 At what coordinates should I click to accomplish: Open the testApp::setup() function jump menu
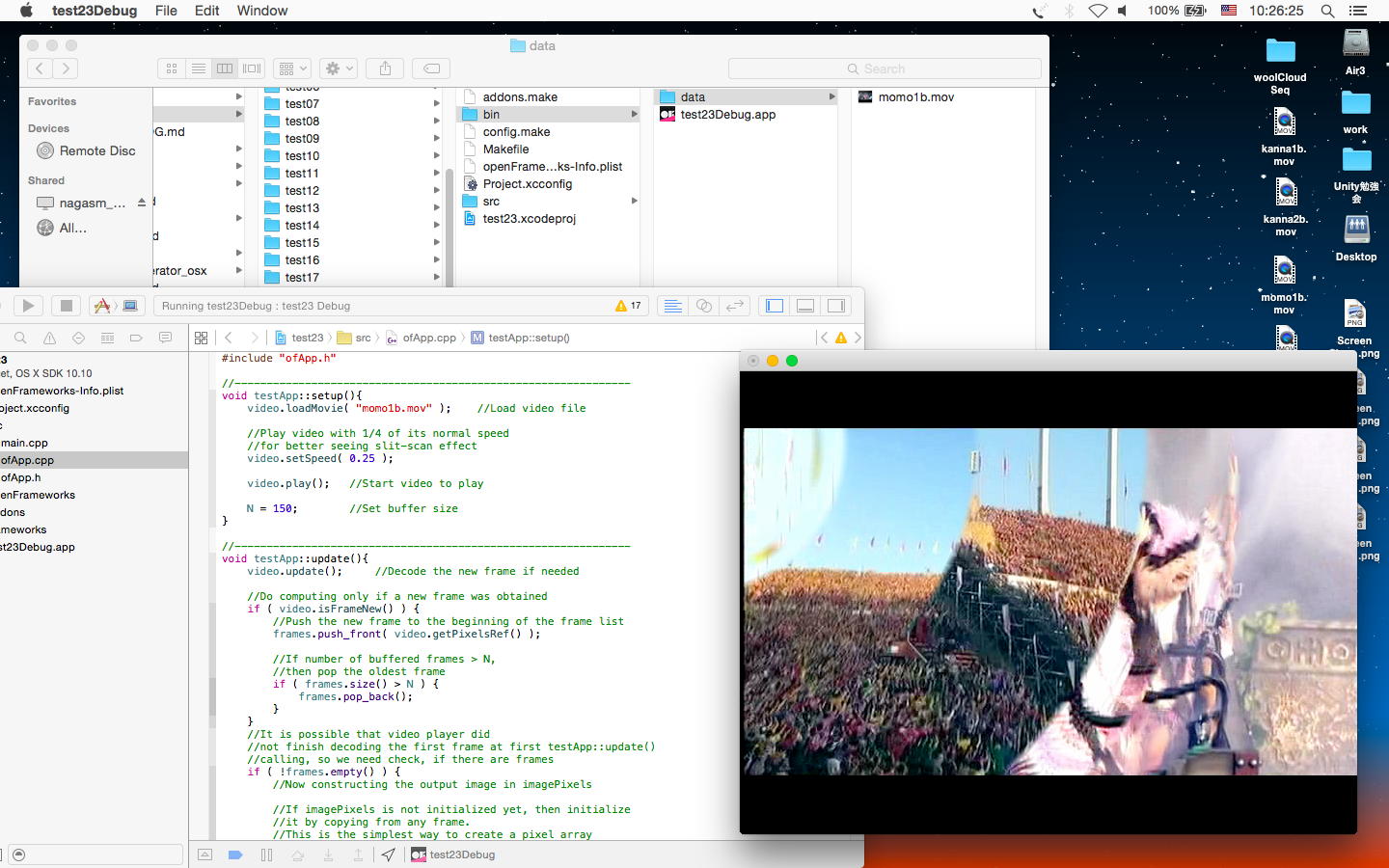click(521, 338)
